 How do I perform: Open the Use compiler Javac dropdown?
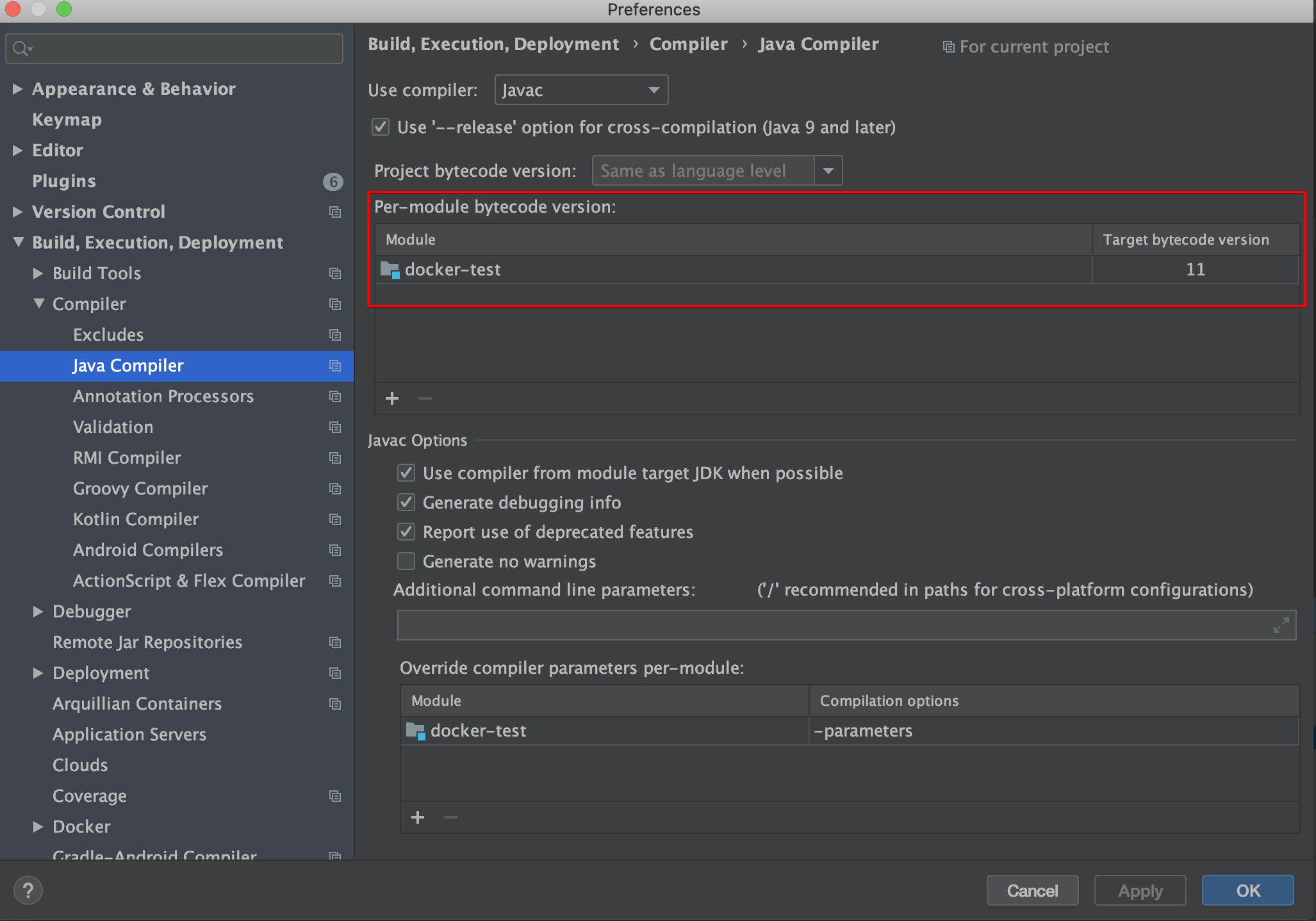(x=581, y=90)
